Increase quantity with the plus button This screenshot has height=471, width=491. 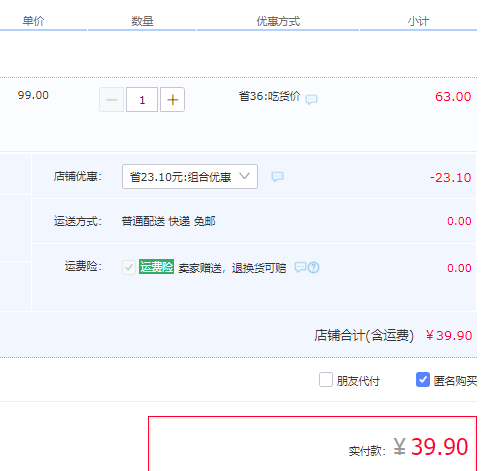[172, 100]
